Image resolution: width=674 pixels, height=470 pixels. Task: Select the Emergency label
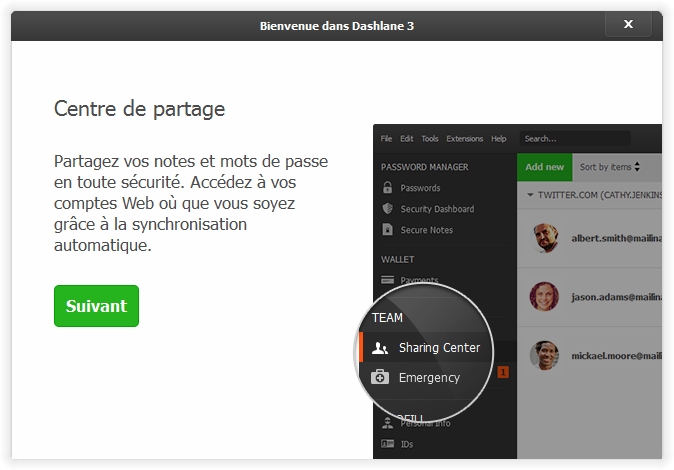click(429, 378)
